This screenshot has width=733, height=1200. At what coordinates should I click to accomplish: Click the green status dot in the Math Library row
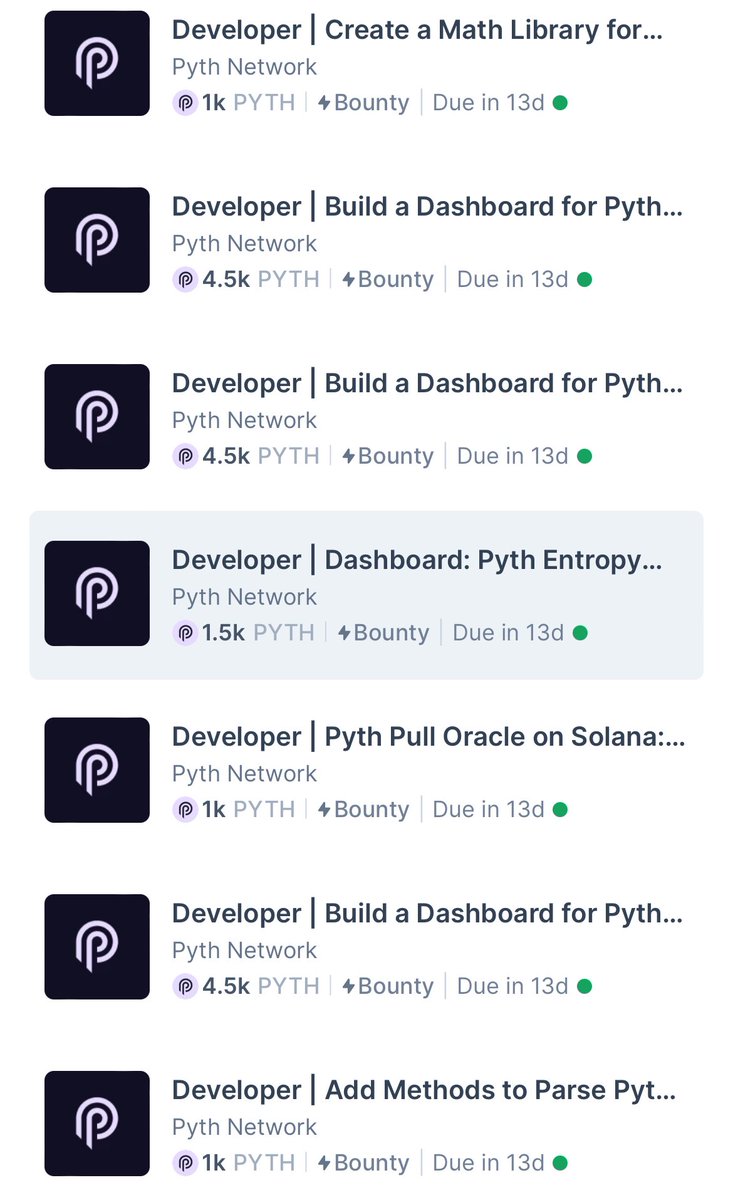[560, 103]
